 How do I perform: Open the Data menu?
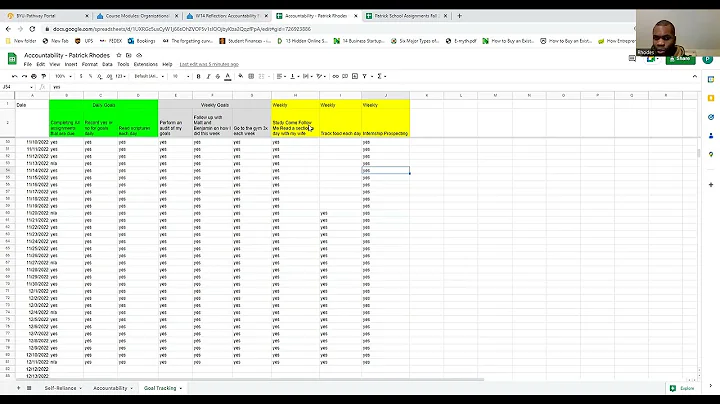click(x=107, y=64)
